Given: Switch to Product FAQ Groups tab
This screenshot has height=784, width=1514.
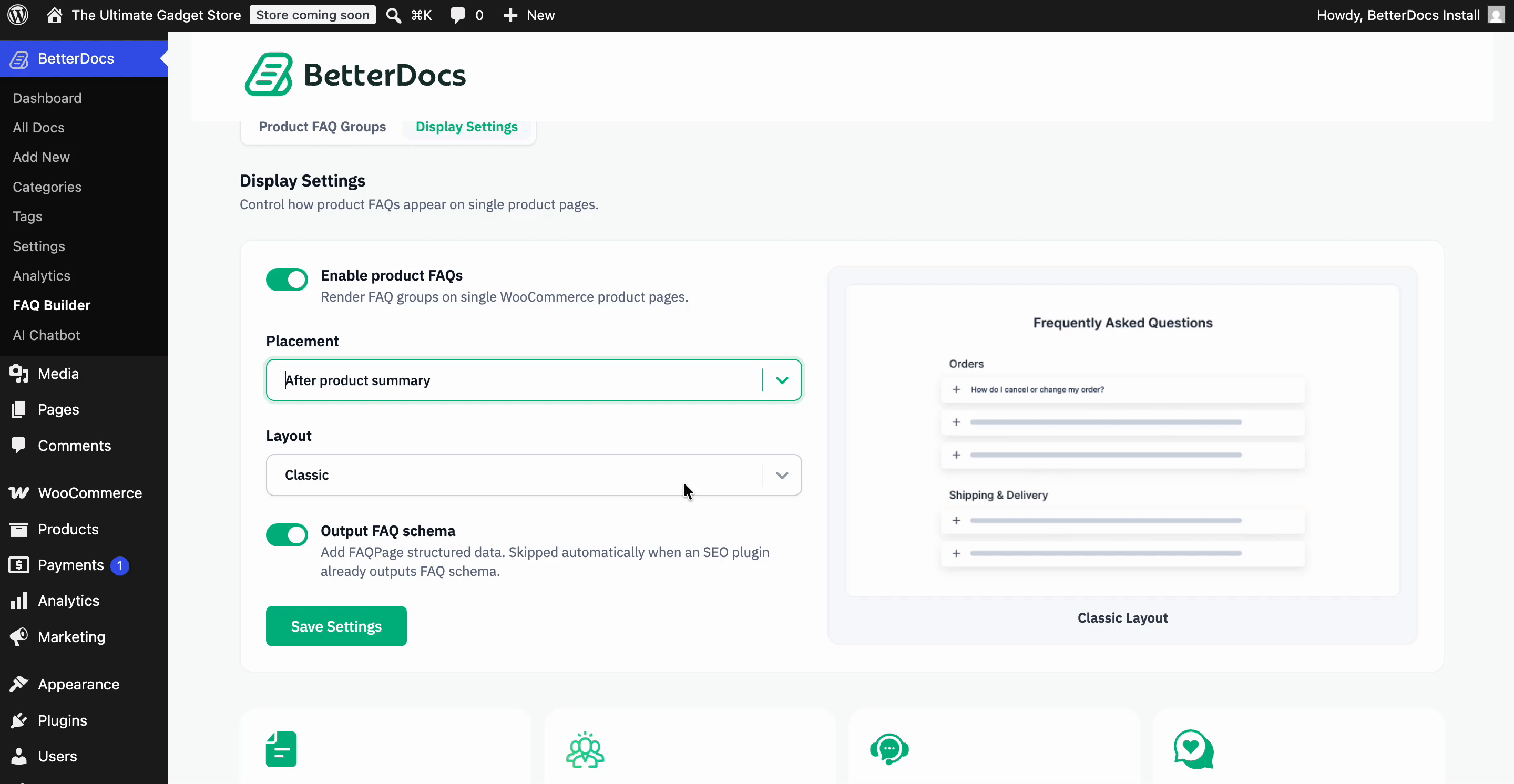Looking at the screenshot, I should 322,127.
